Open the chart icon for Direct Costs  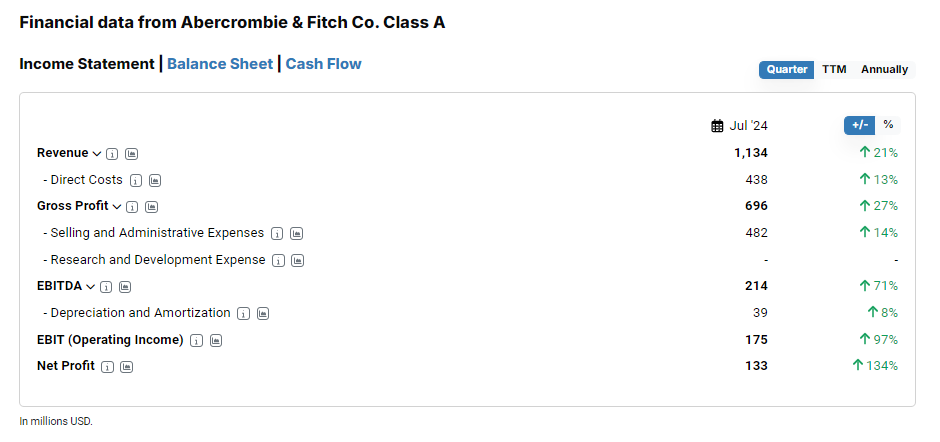click(155, 181)
